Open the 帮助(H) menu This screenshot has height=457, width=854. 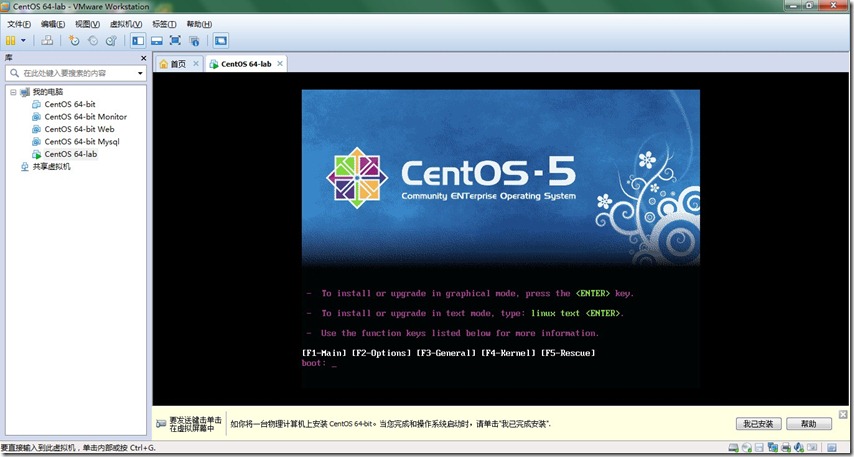199,25
